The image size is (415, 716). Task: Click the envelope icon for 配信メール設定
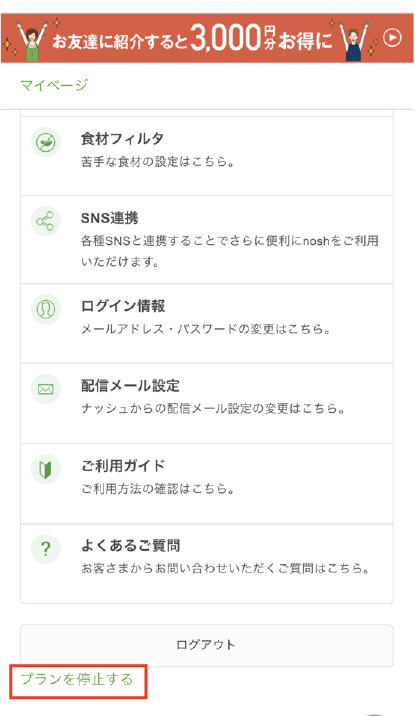click(x=46, y=389)
